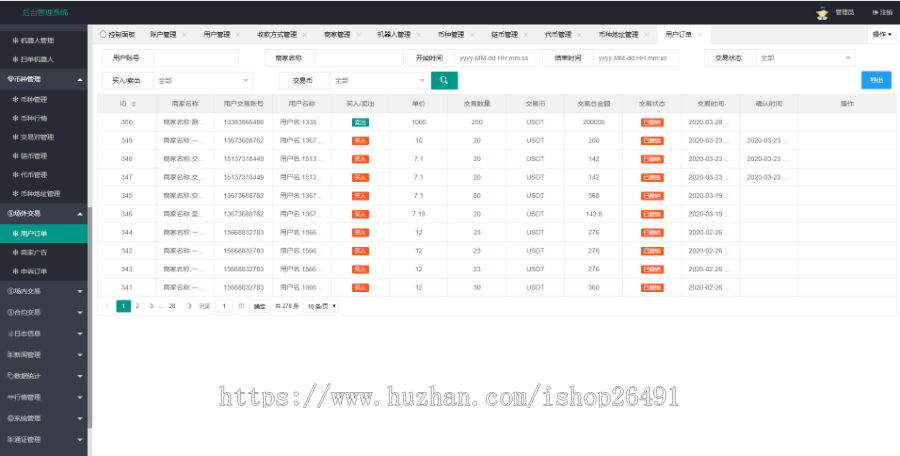Switch to the 商家管理 tab
The height and width of the screenshot is (456, 900).
coord(337,35)
